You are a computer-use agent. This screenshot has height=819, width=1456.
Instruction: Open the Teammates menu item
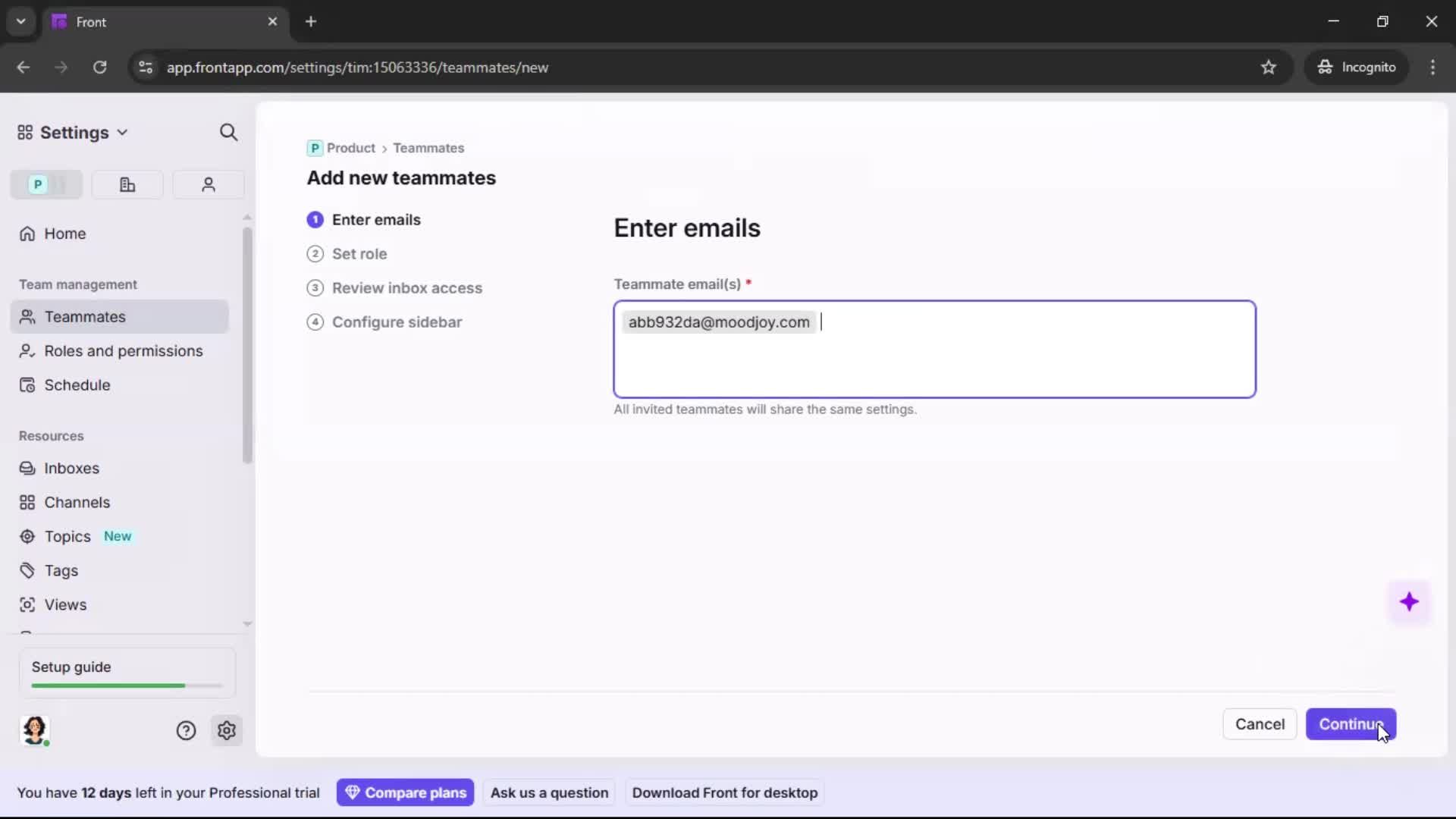pyautogui.click(x=83, y=316)
